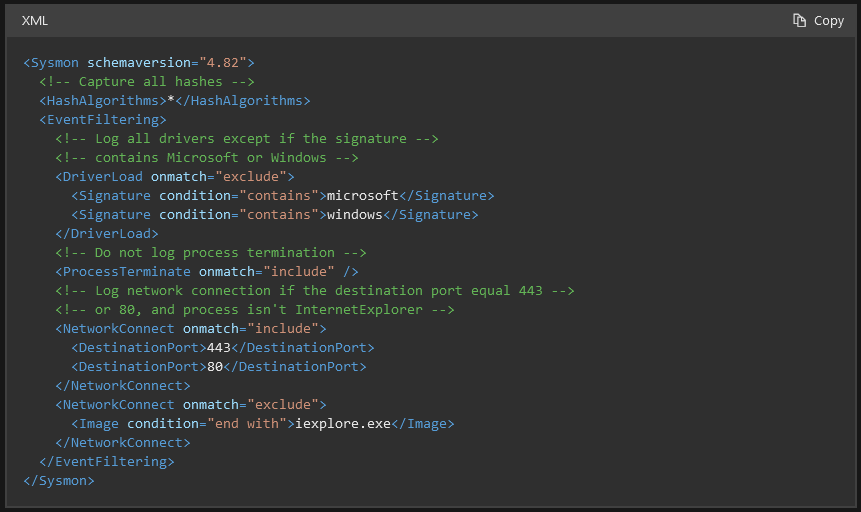Click the DestinationPort 80 line
Viewport: 861px width, 512px height.
(219, 366)
